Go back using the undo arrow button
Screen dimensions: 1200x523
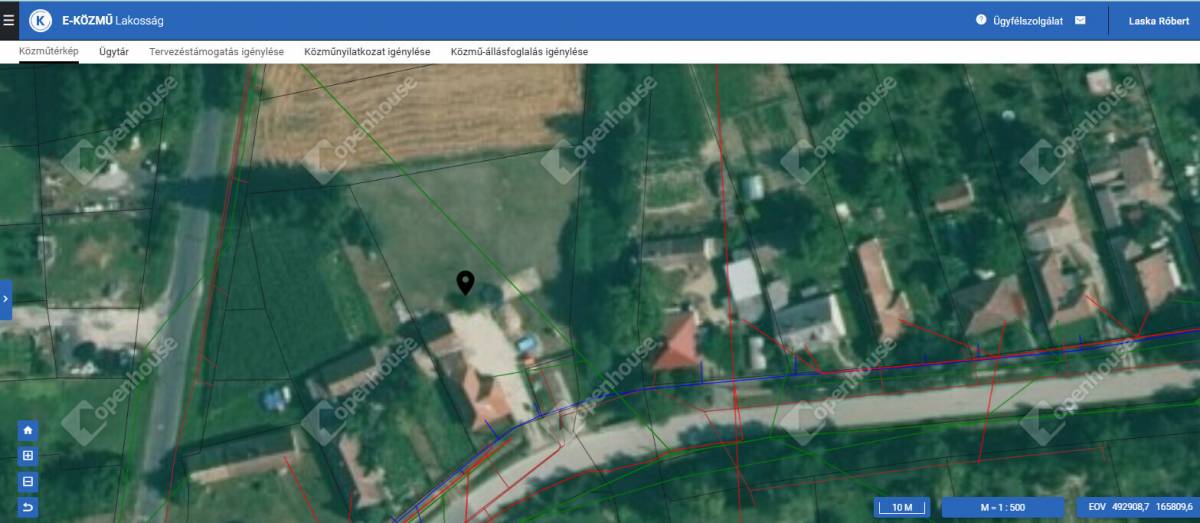[28, 508]
